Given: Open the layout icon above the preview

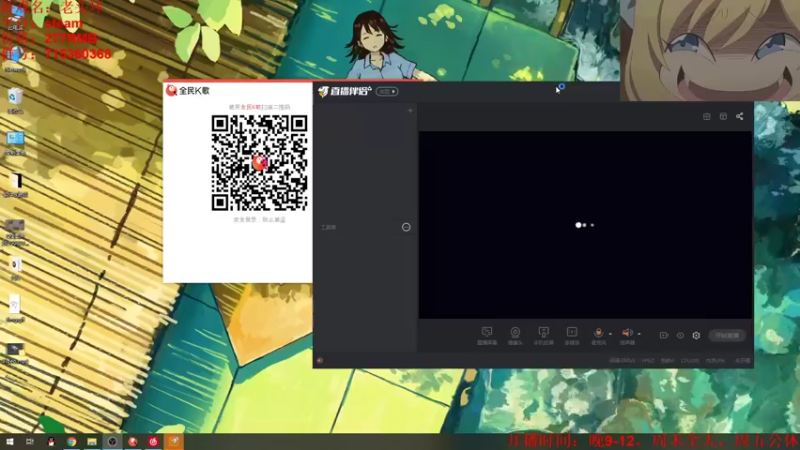Looking at the screenshot, I should pyautogui.click(x=723, y=116).
